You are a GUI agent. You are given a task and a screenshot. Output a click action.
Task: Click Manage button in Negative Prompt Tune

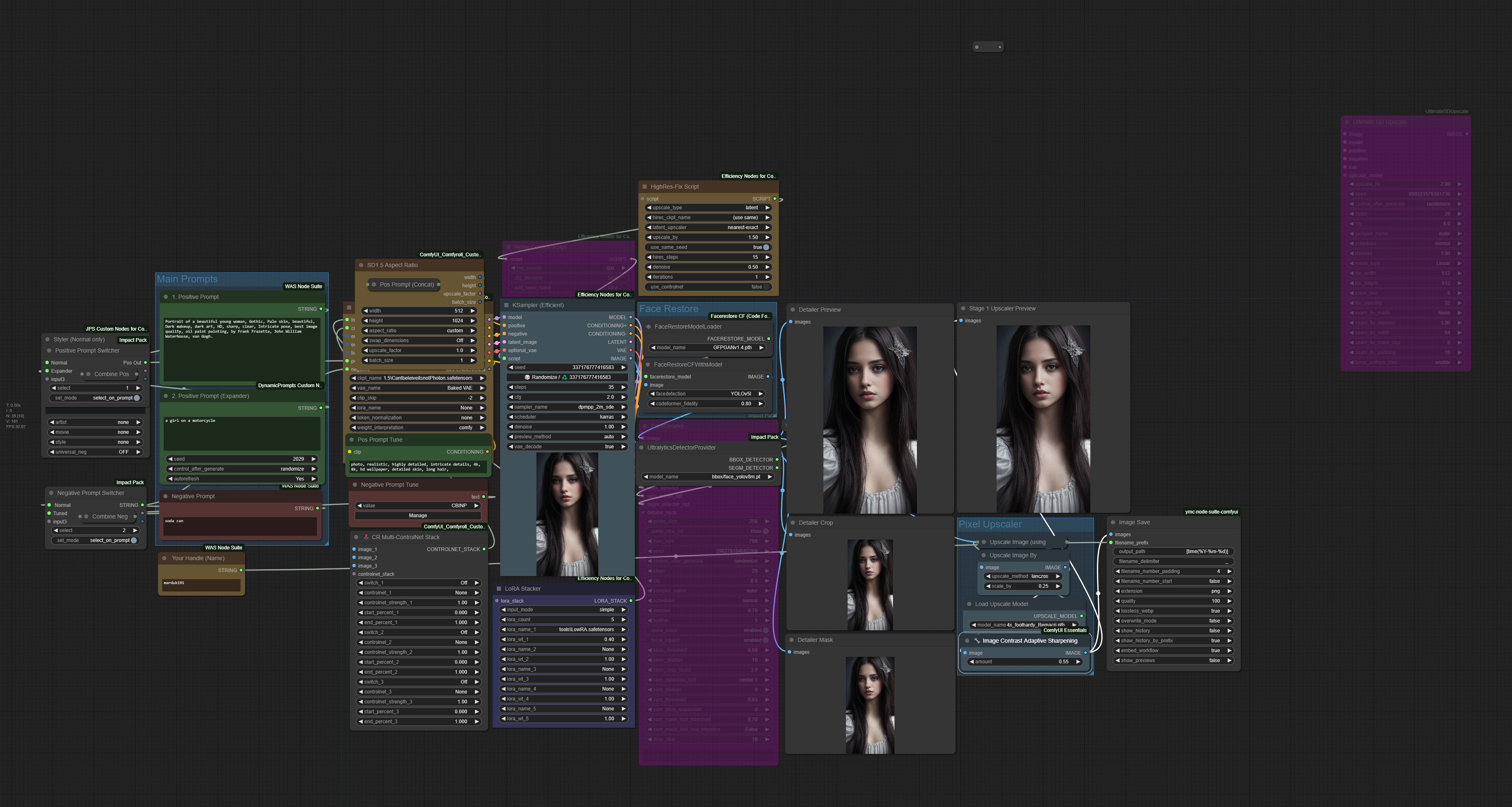(417, 515)
